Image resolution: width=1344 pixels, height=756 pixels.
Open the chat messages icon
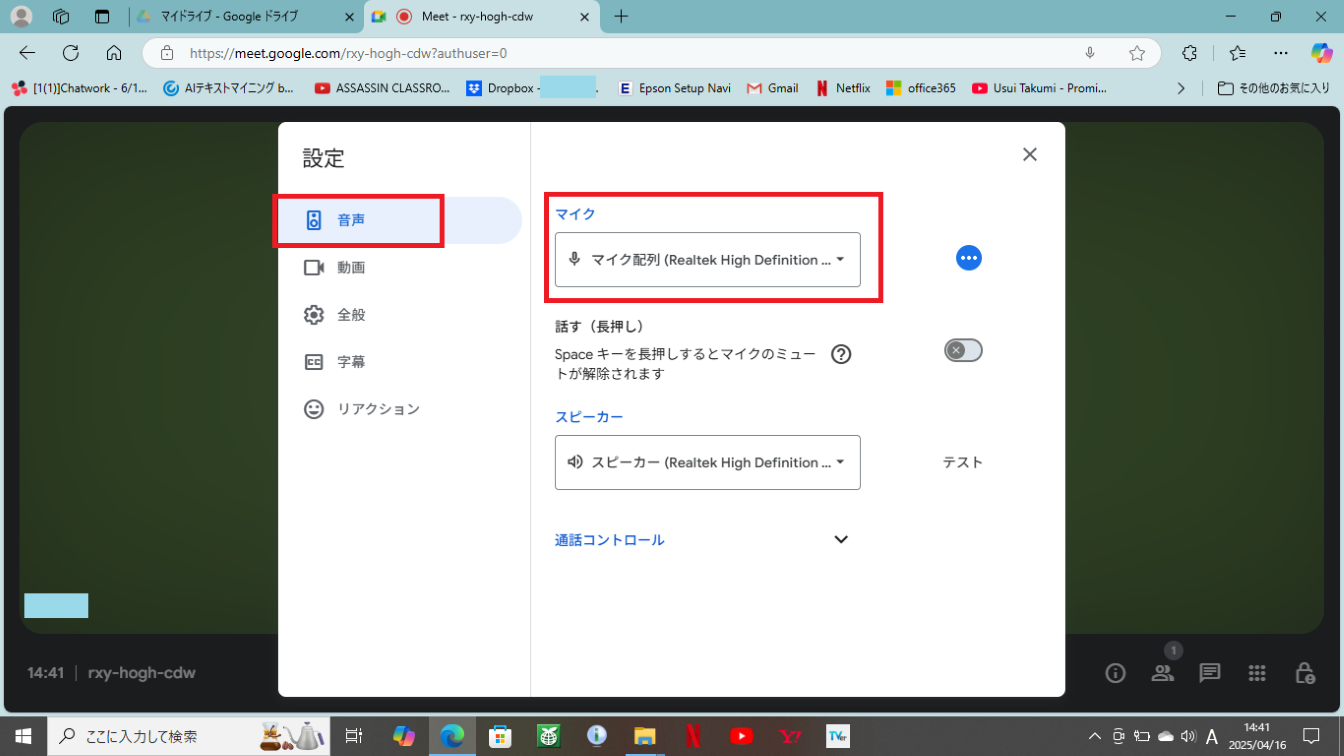1210,673
